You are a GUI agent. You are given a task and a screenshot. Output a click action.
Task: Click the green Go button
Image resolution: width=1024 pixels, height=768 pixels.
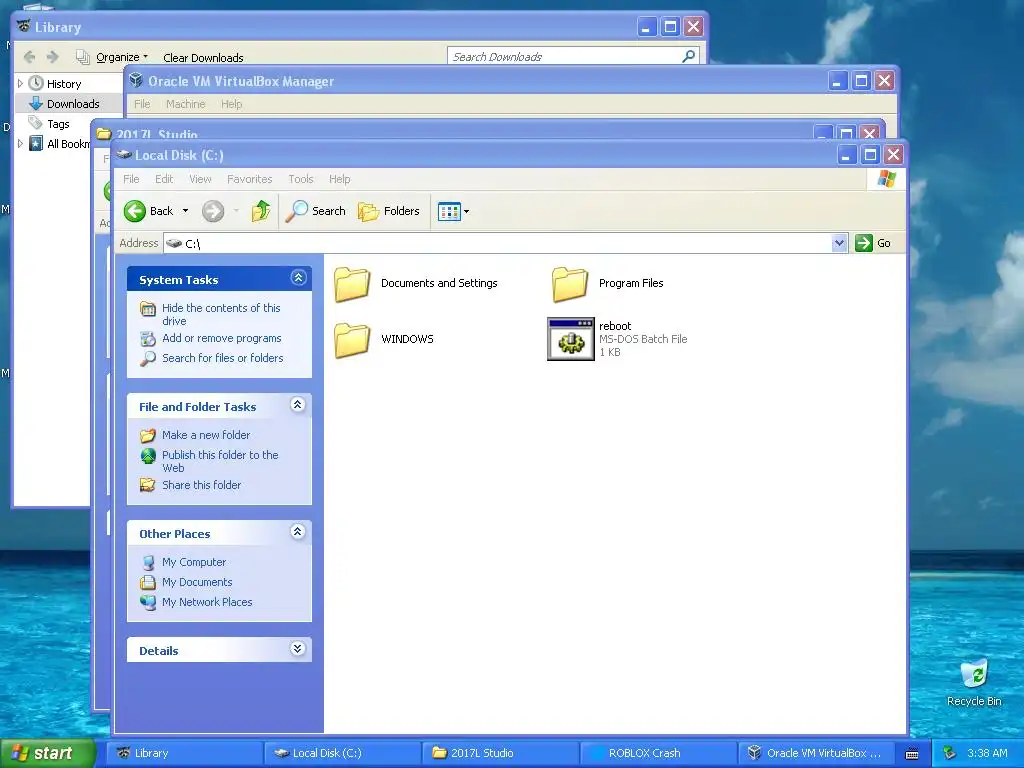click(x=873, y=243)
